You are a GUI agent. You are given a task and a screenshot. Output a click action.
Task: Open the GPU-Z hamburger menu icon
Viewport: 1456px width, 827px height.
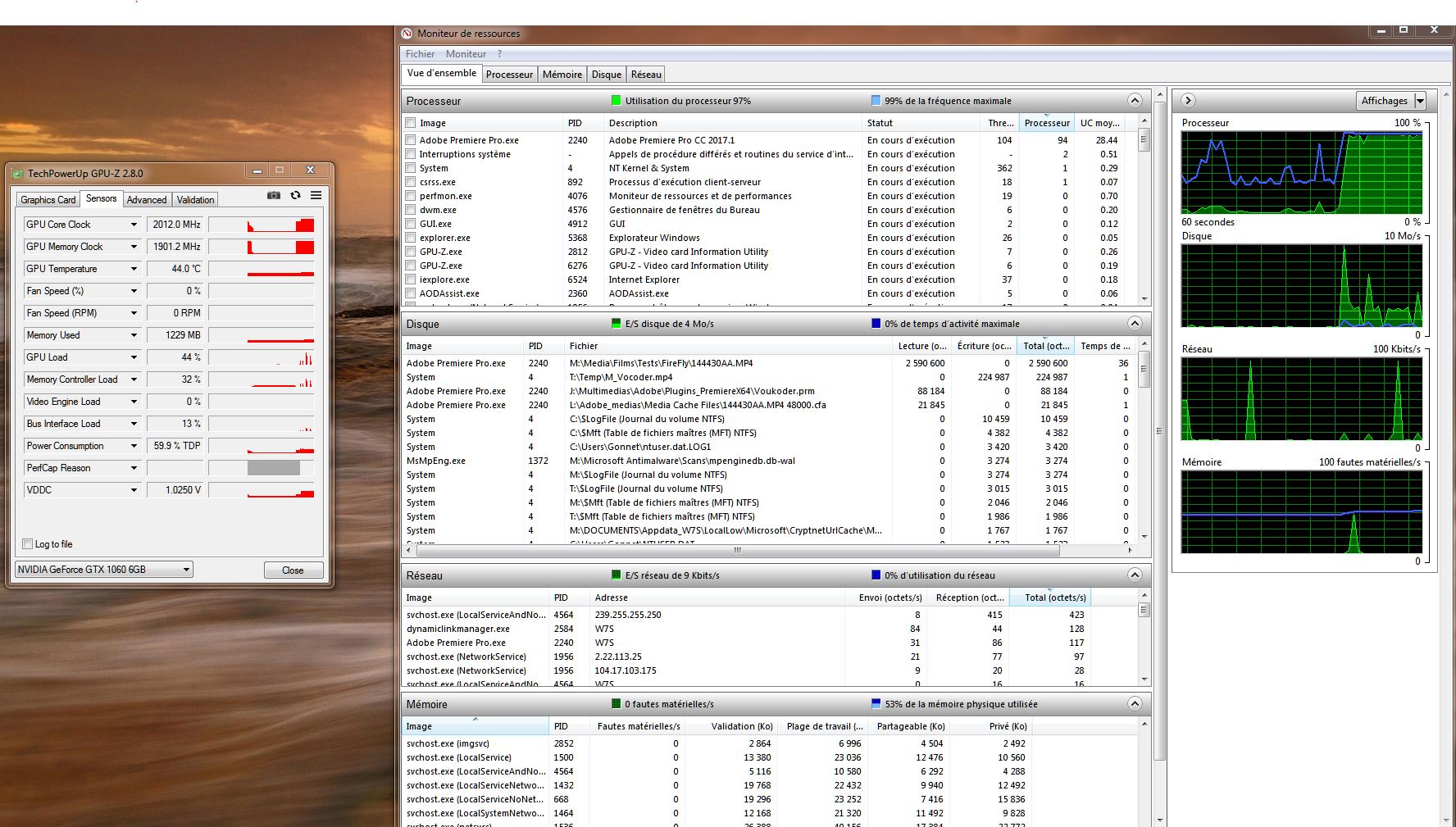[x=316, y=195]
